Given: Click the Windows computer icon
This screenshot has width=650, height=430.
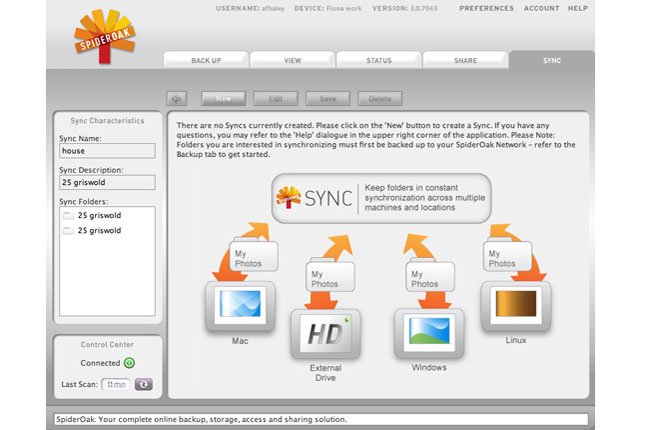Looking at the screenshot, I should pyautogui.click(x=429, y=333).
